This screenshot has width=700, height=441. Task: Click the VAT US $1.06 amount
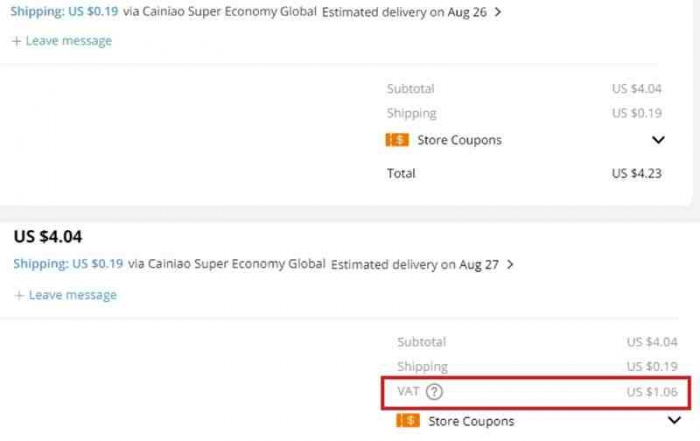652,392
